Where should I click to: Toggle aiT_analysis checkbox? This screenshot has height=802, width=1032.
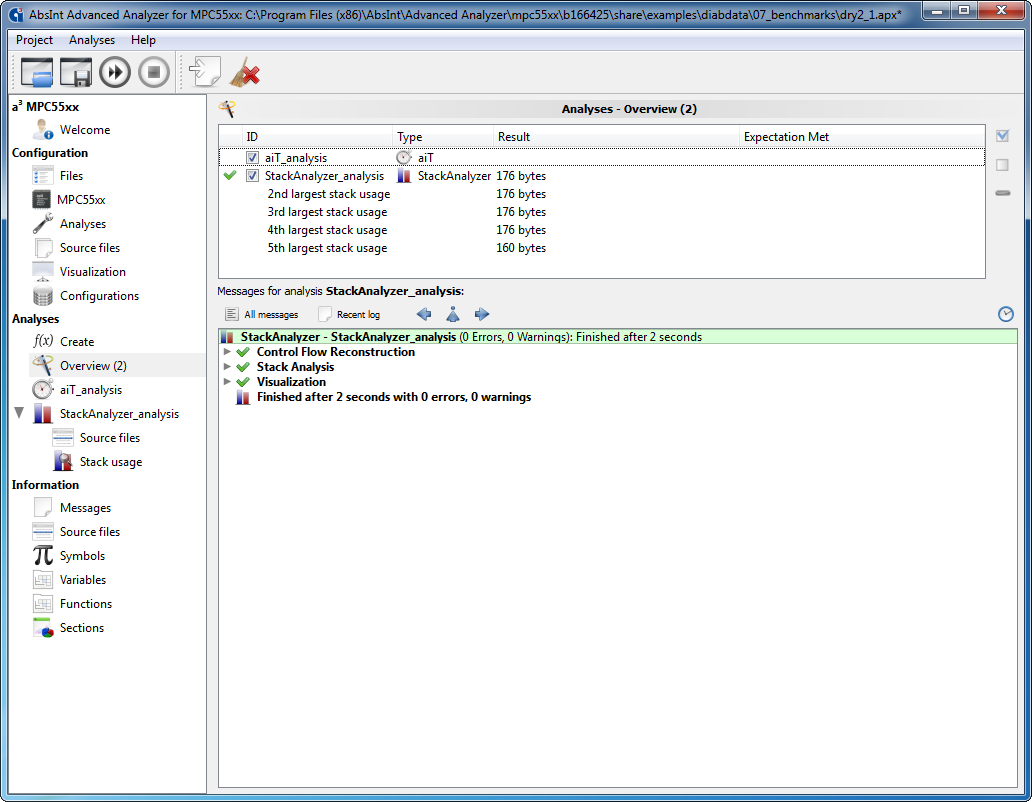pos(252,158)
